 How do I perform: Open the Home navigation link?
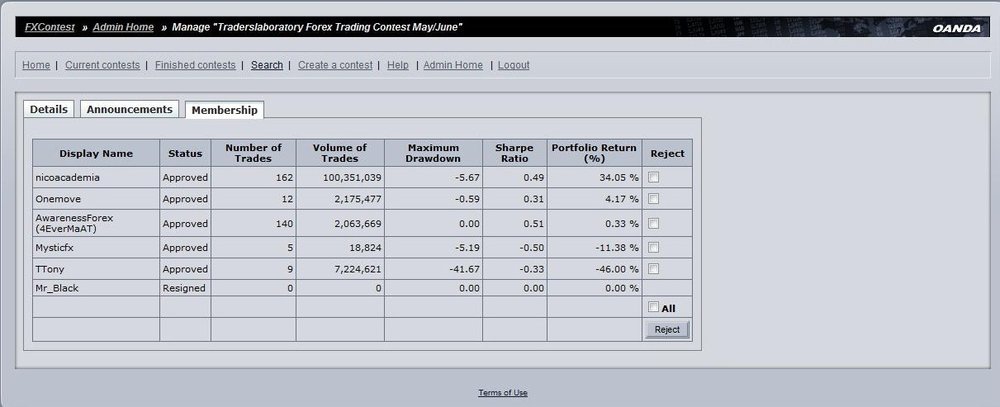(36, 65)
